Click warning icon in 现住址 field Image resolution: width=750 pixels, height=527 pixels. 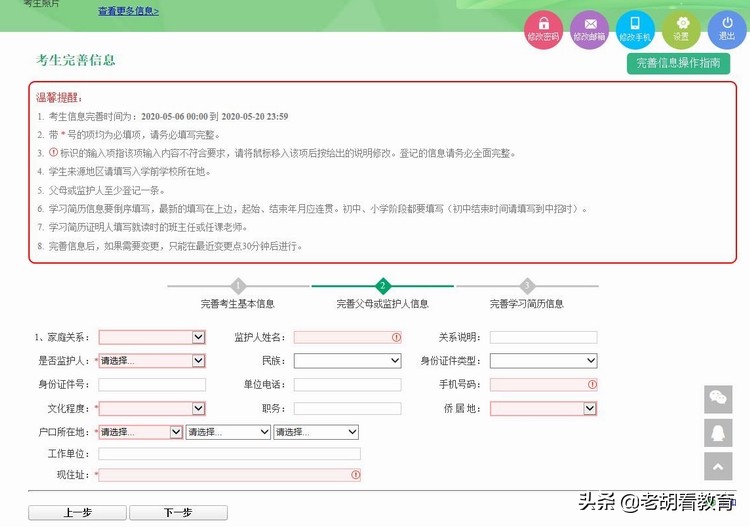[x=355, y=474]
